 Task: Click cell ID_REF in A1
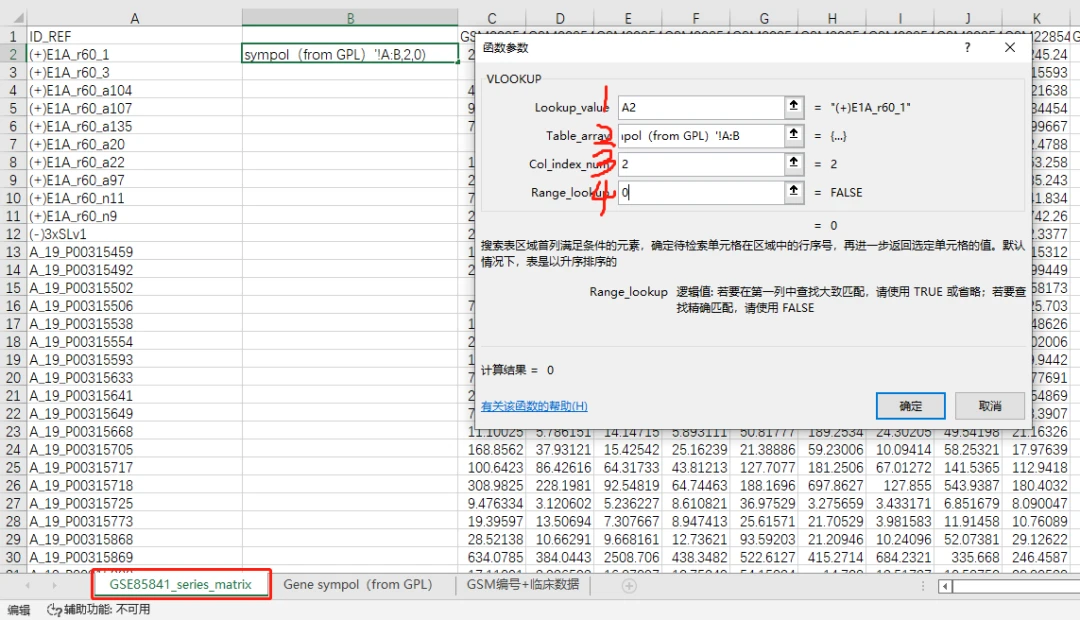coord(134,36)
